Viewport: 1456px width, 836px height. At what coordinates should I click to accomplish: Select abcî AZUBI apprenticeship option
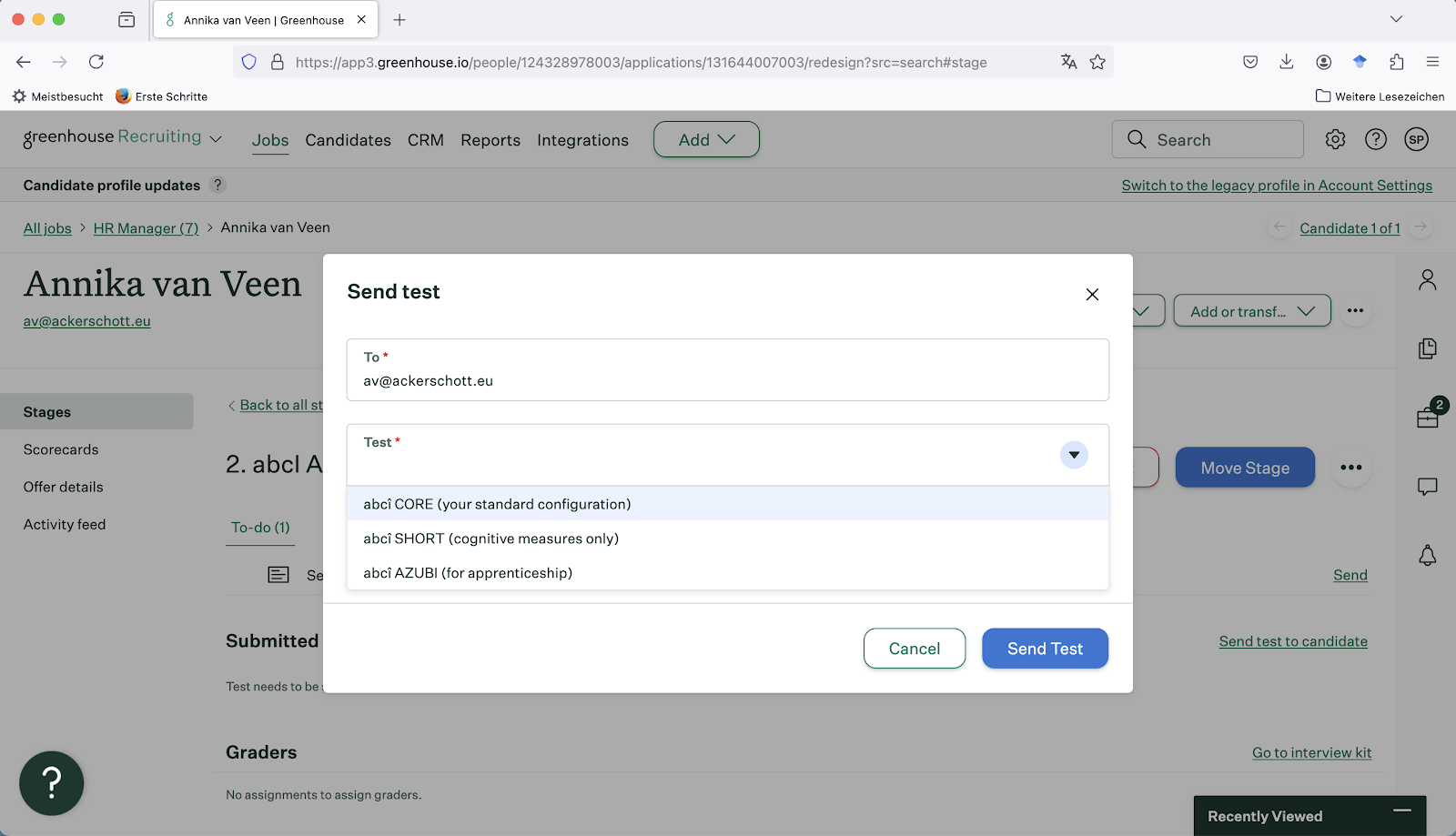coord(728,573)
